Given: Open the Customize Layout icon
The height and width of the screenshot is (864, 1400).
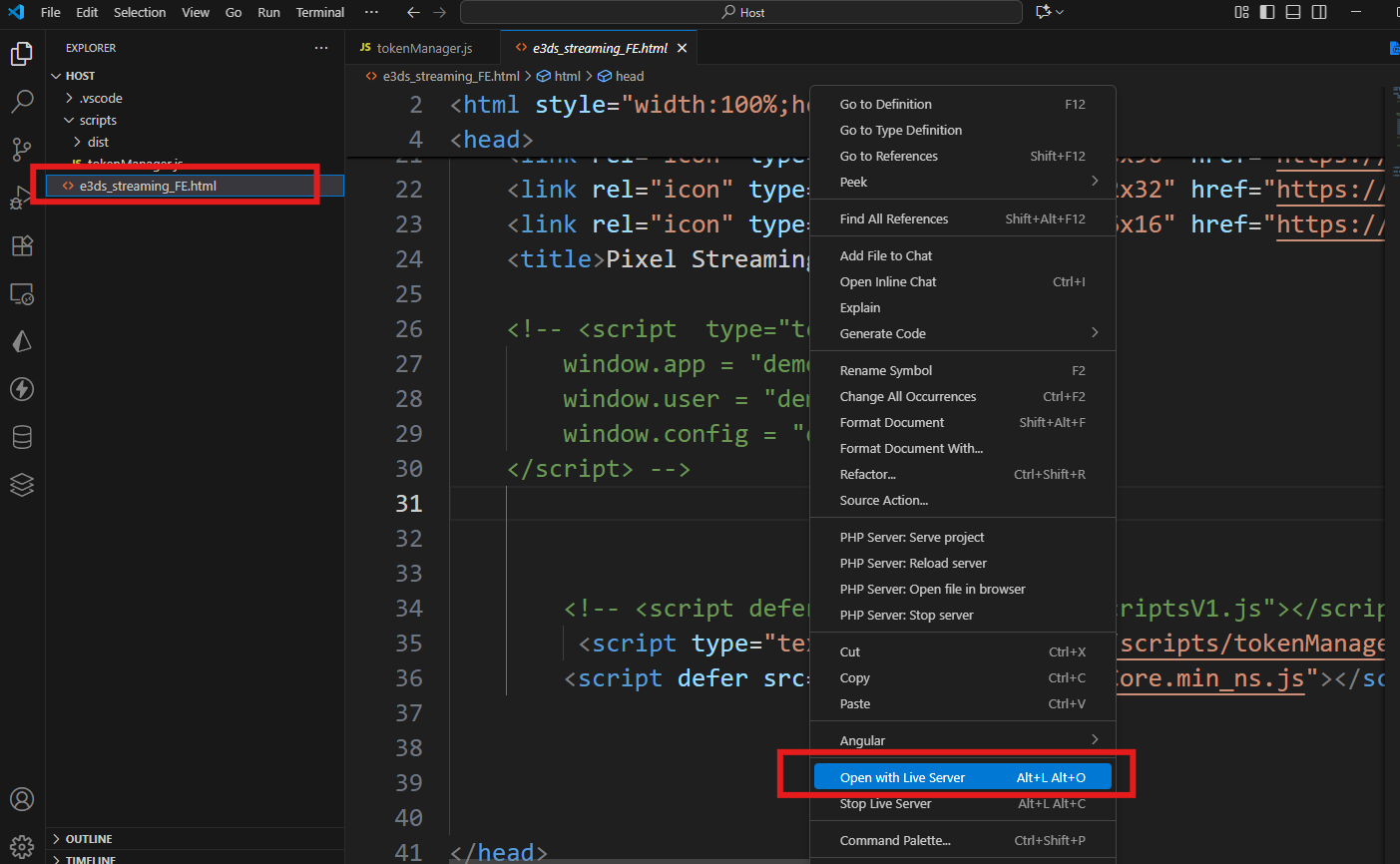Looking at the screenshot, I should (x=1241, y=12).
